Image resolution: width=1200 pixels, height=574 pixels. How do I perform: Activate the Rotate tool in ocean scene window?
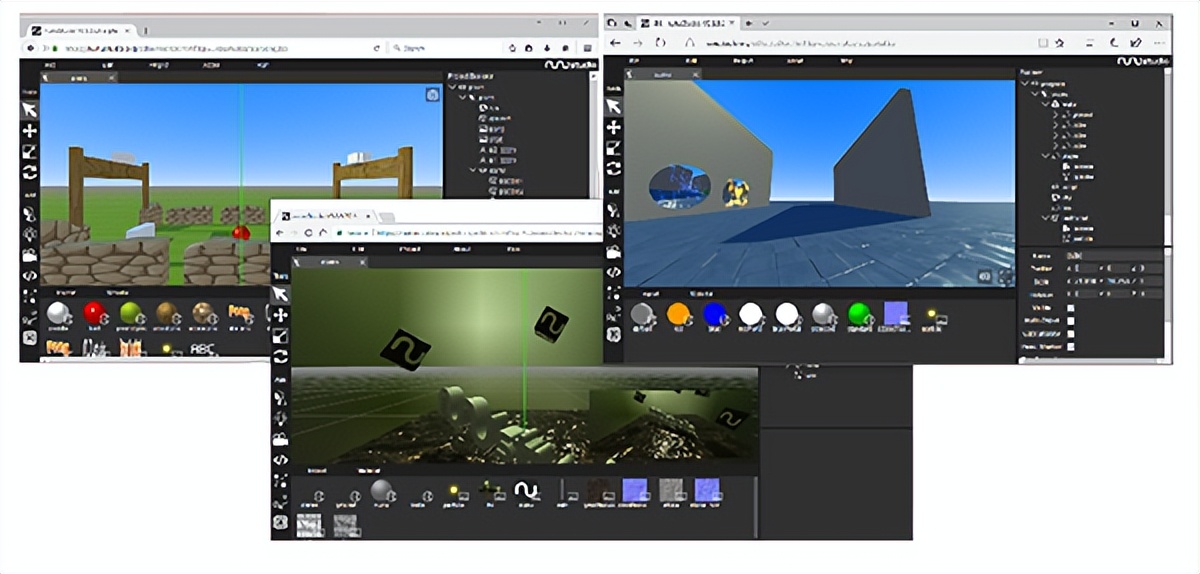point(613,169)
